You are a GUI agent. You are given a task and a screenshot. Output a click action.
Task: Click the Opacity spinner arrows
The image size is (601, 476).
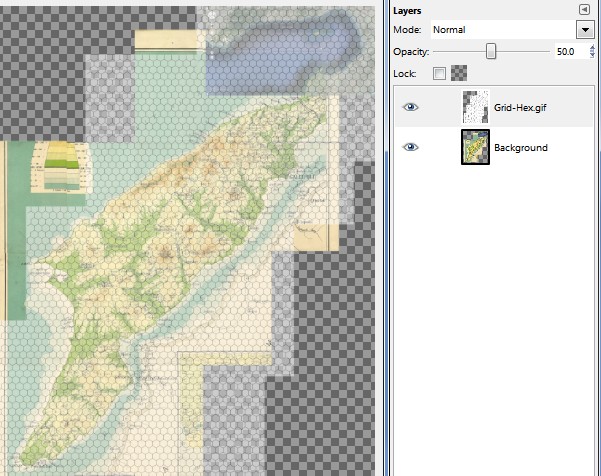pos(592,51)
